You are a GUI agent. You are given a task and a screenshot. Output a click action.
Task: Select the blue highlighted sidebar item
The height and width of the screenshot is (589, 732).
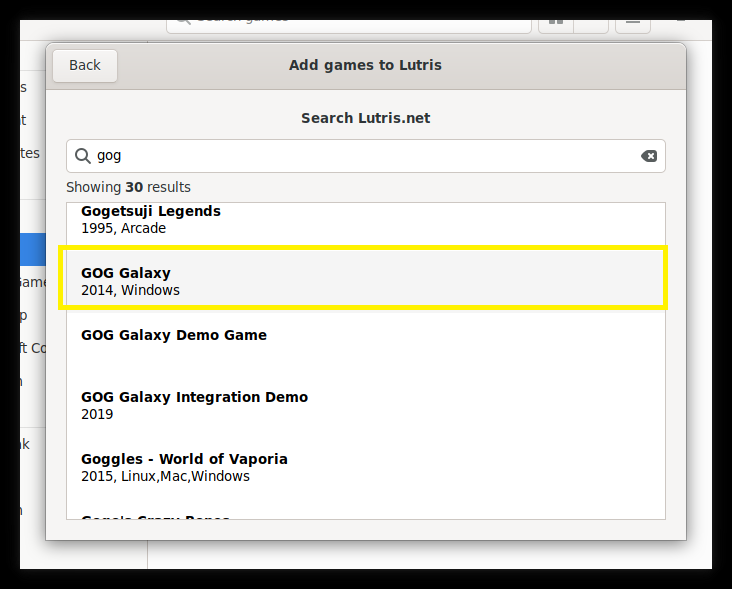tap(32, 249)
